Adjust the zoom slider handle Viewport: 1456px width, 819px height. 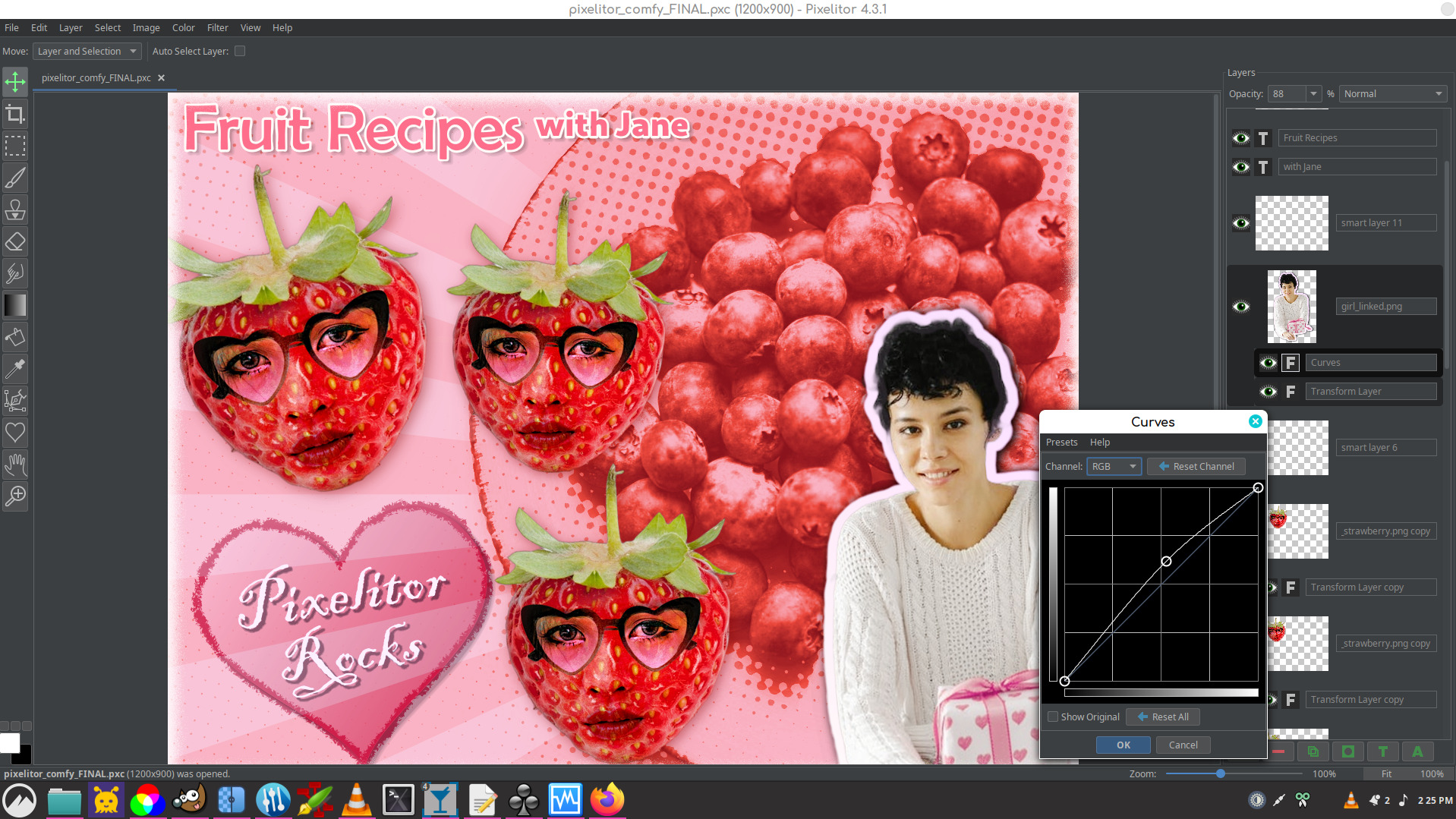[x=1221, y=773]
